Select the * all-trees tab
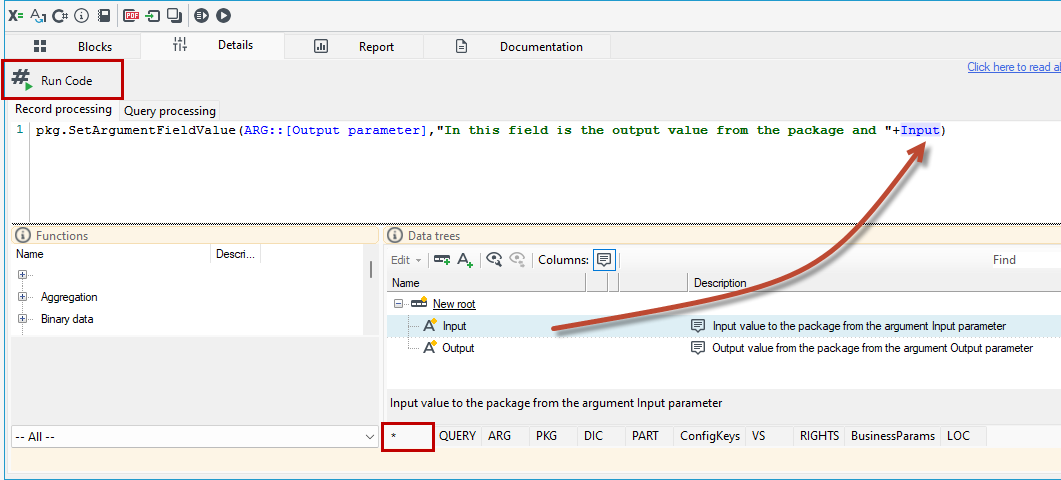Viewport: 1061px width, 480px height. coord(408,437)
